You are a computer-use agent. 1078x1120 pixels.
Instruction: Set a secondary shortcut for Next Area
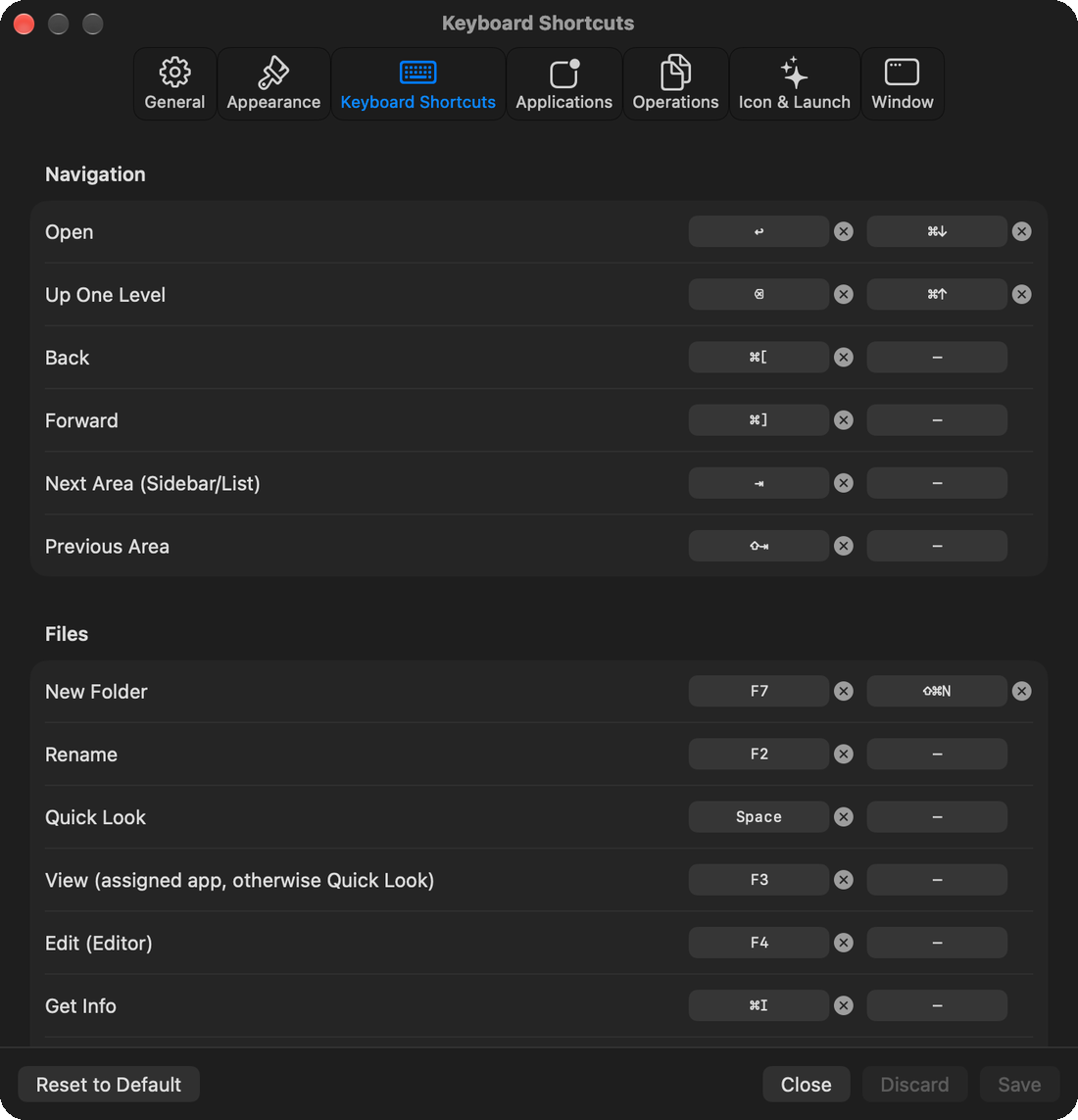pos(937,483)
